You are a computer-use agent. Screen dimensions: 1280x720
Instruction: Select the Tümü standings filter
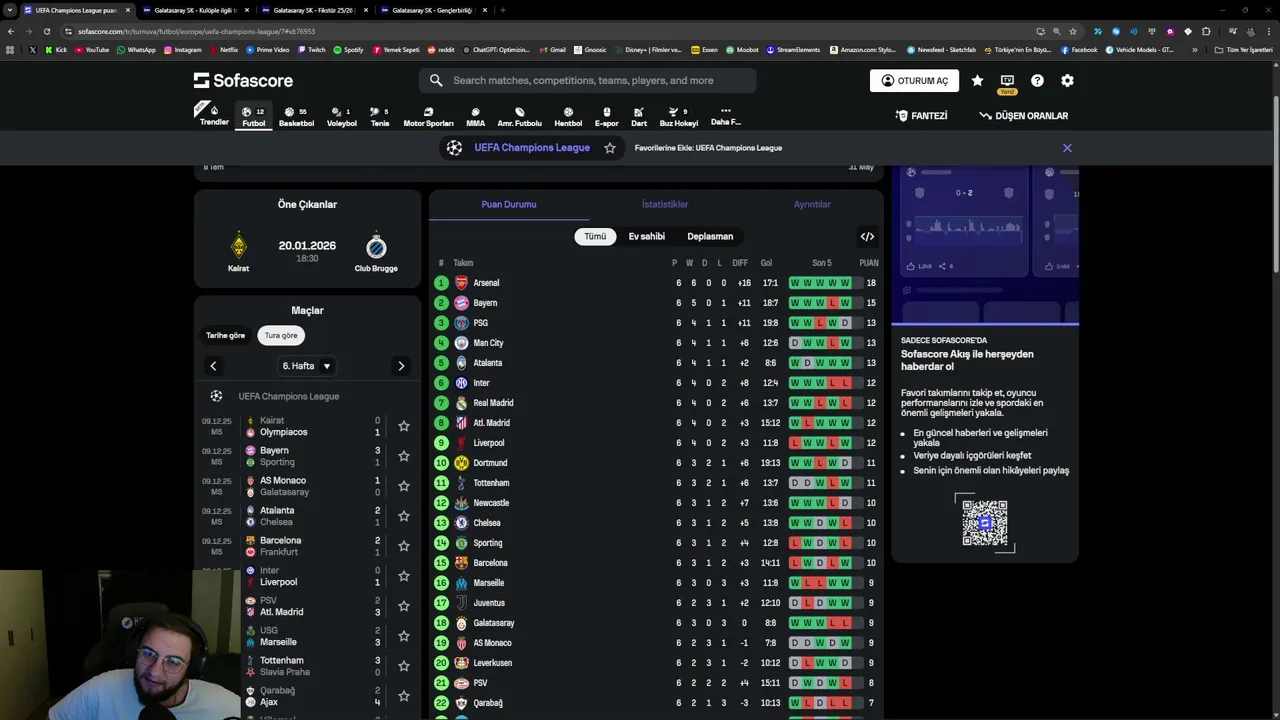[595, 237]
